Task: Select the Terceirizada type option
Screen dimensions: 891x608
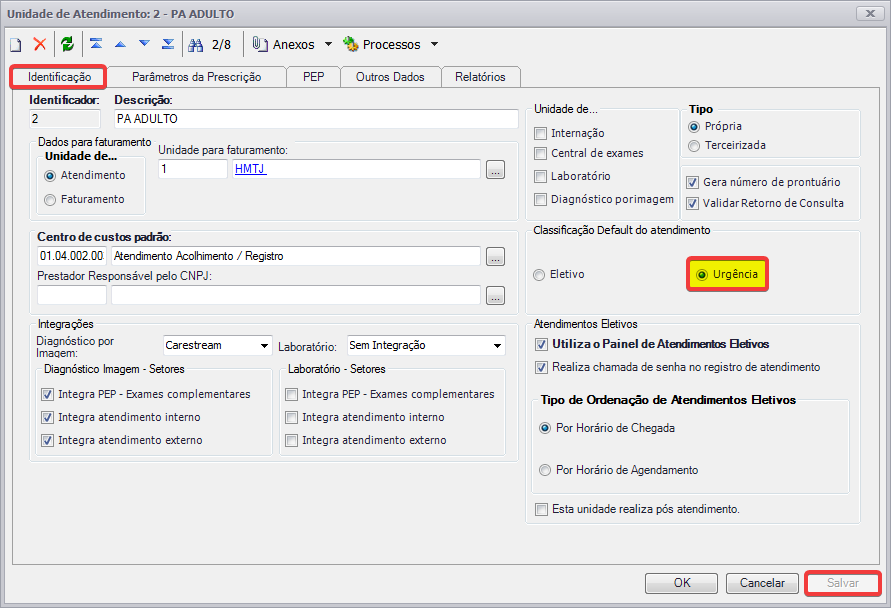Action: [694, 146]
